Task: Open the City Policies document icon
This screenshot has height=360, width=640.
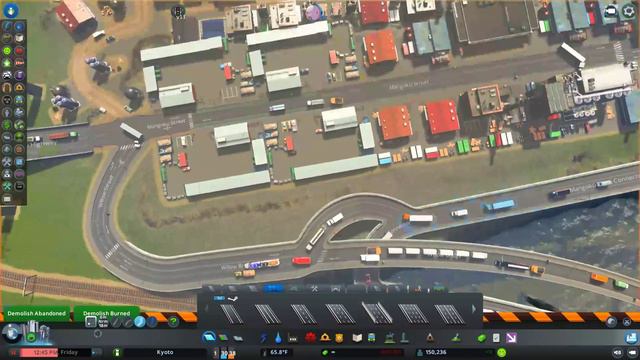Action: pos(496,338)
